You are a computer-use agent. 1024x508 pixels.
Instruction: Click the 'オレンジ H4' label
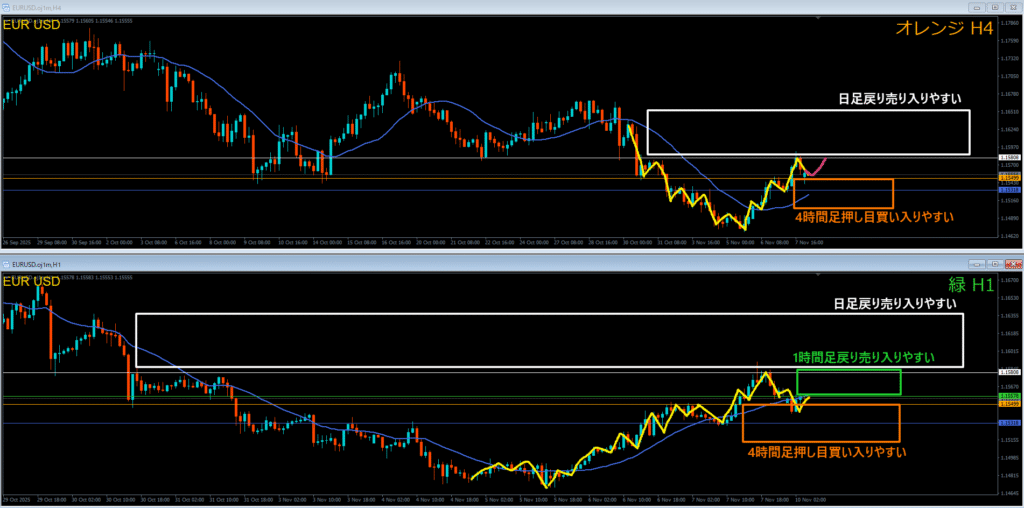tap(945, 31)
